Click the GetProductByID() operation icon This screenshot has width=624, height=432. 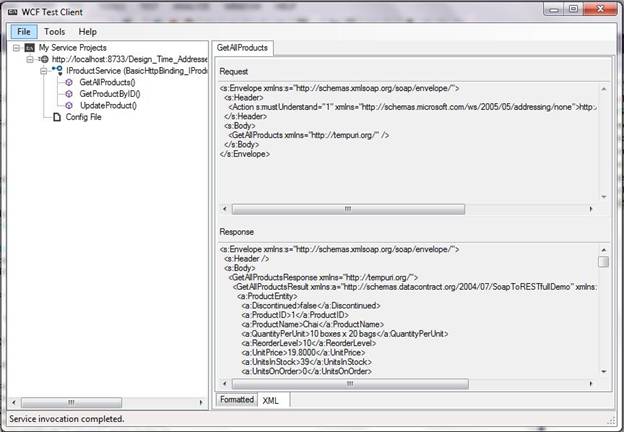(69, 94)
